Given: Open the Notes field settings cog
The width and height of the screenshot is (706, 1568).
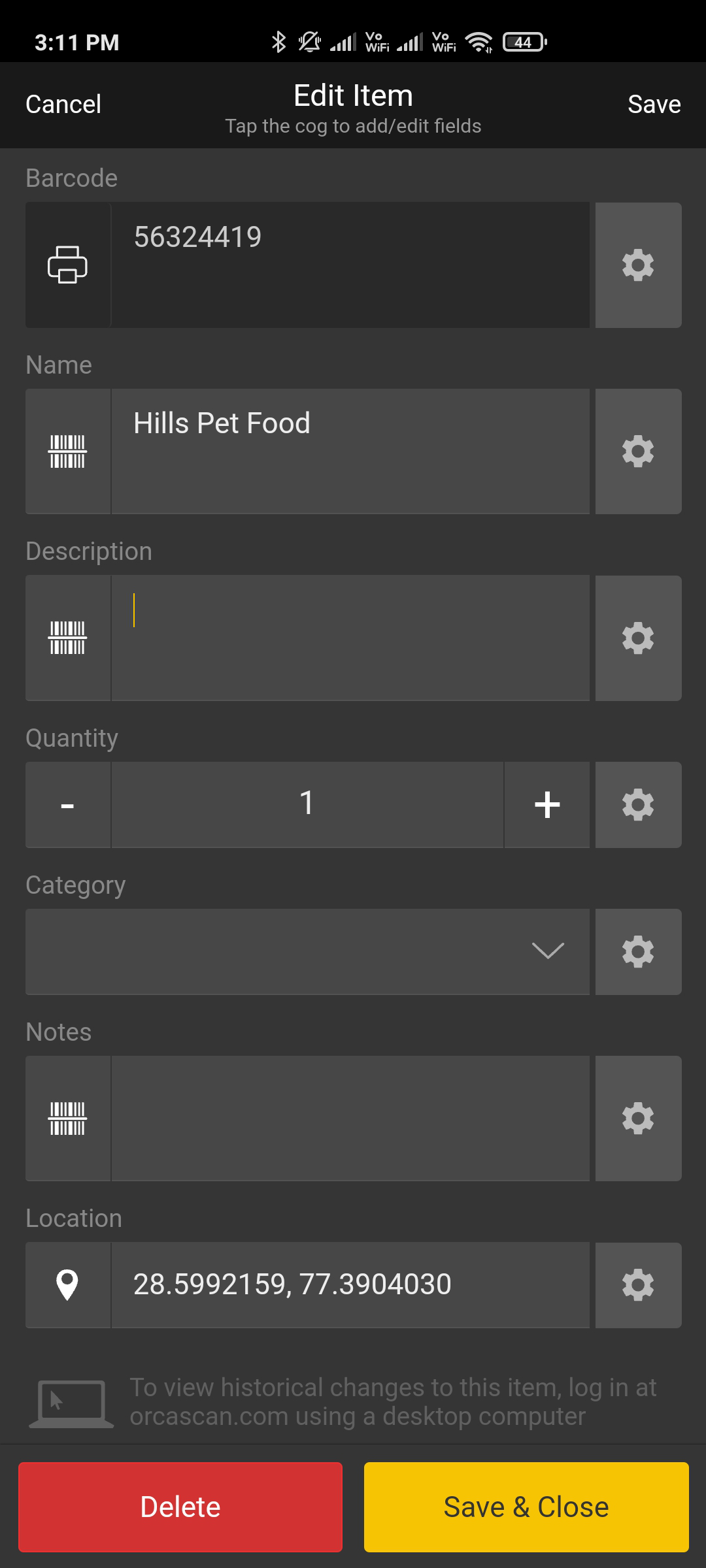Looking at the screenshot, I should click(638, 1119).
